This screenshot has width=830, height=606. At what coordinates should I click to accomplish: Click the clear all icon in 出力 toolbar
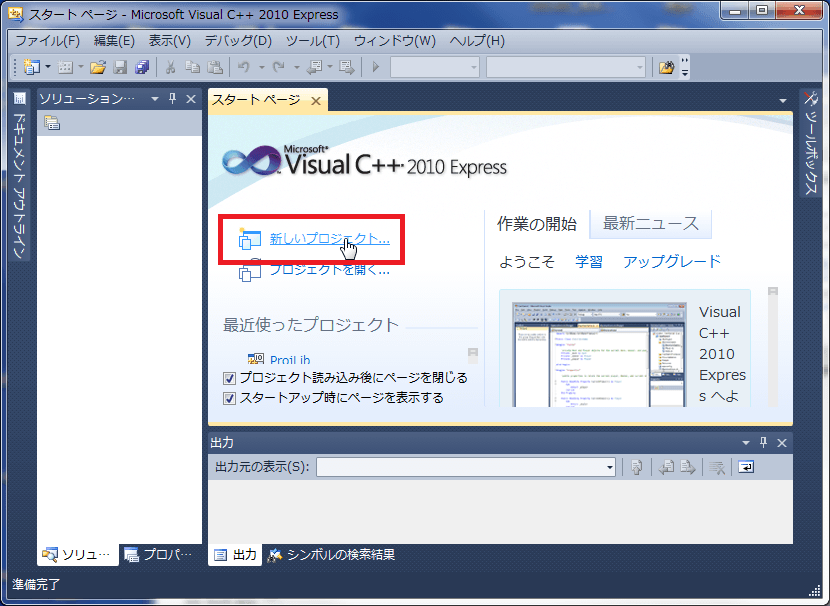click(x=717, y=467)
